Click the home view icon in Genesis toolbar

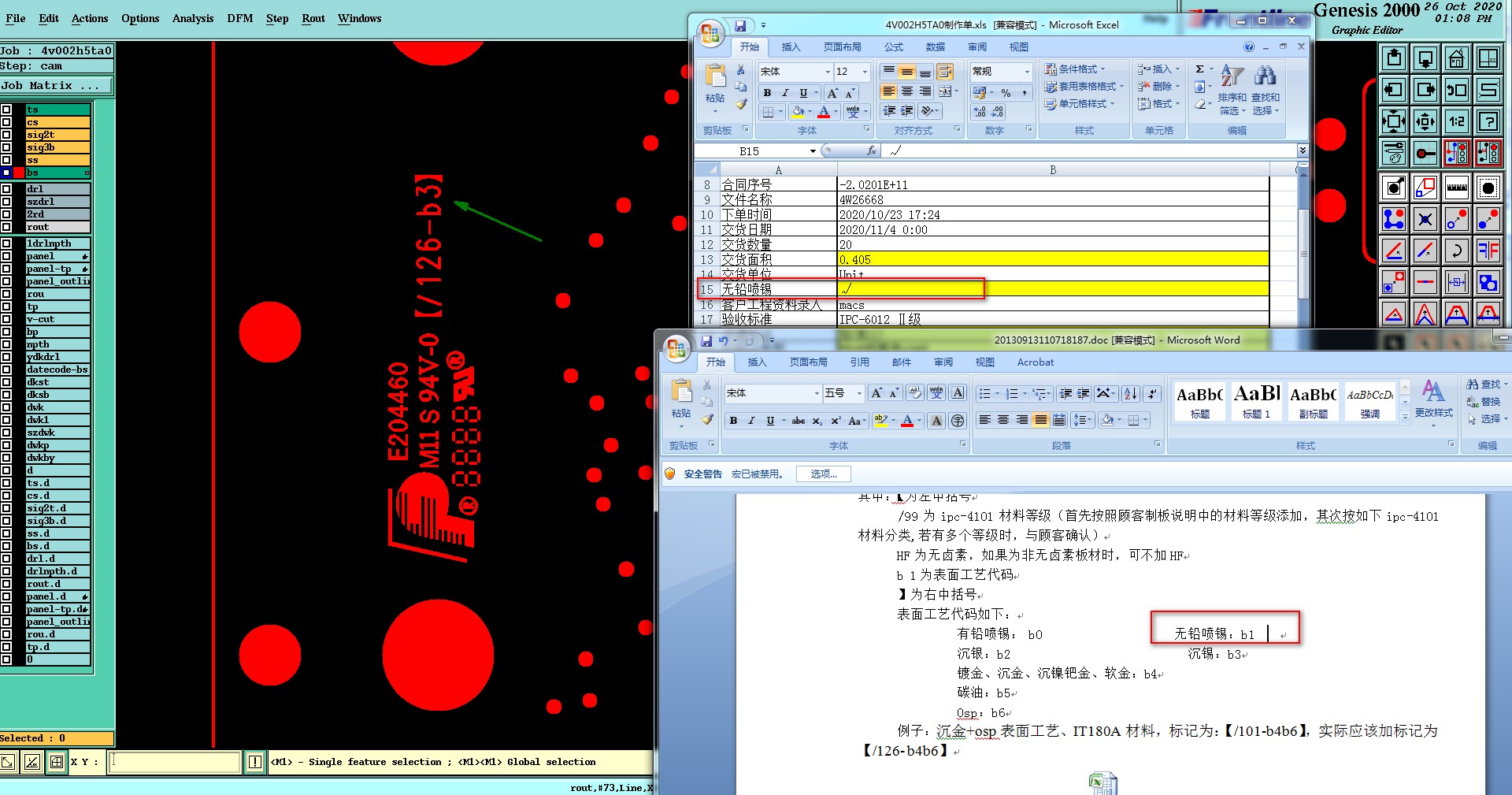tap(1457, 58)
